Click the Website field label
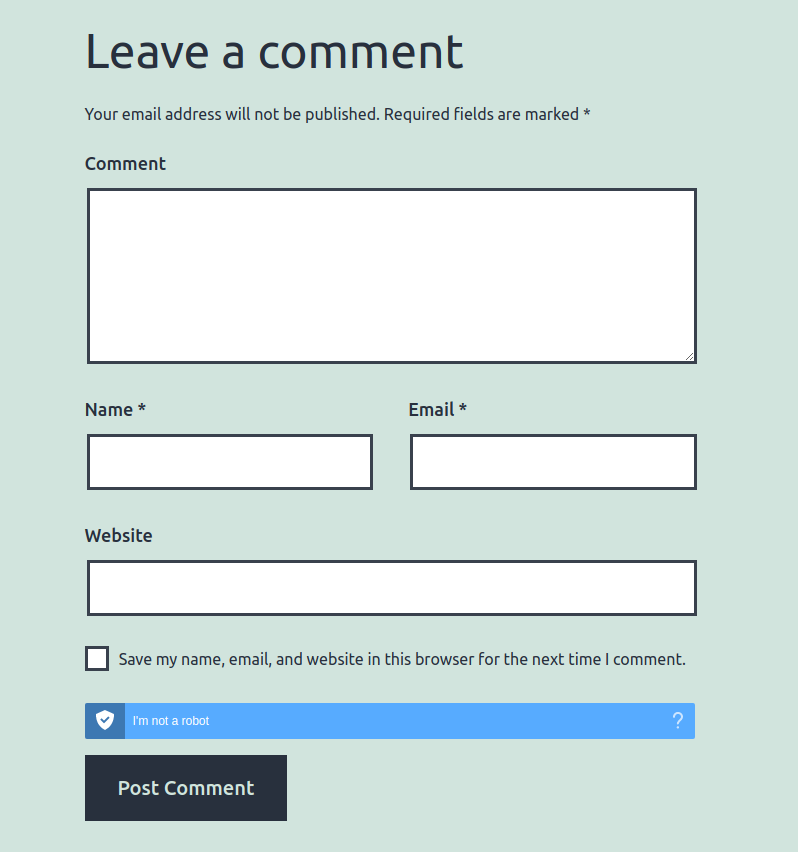Image resolution: width=798 pixels, height=852 pixels. [x=119, y=536]
